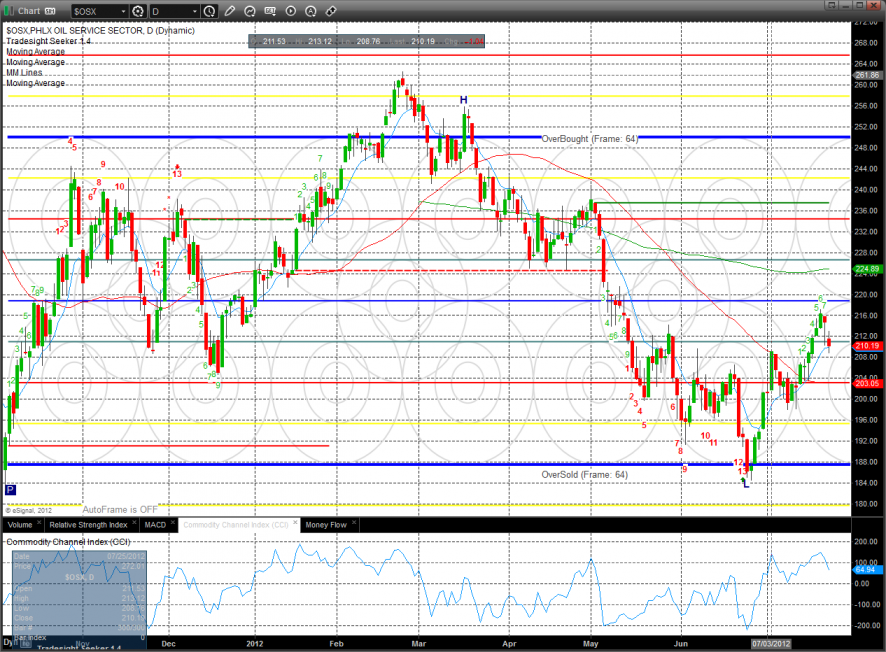Click the circular arrow studies icon
The image size is (886, 652).
tap(250, 11)
